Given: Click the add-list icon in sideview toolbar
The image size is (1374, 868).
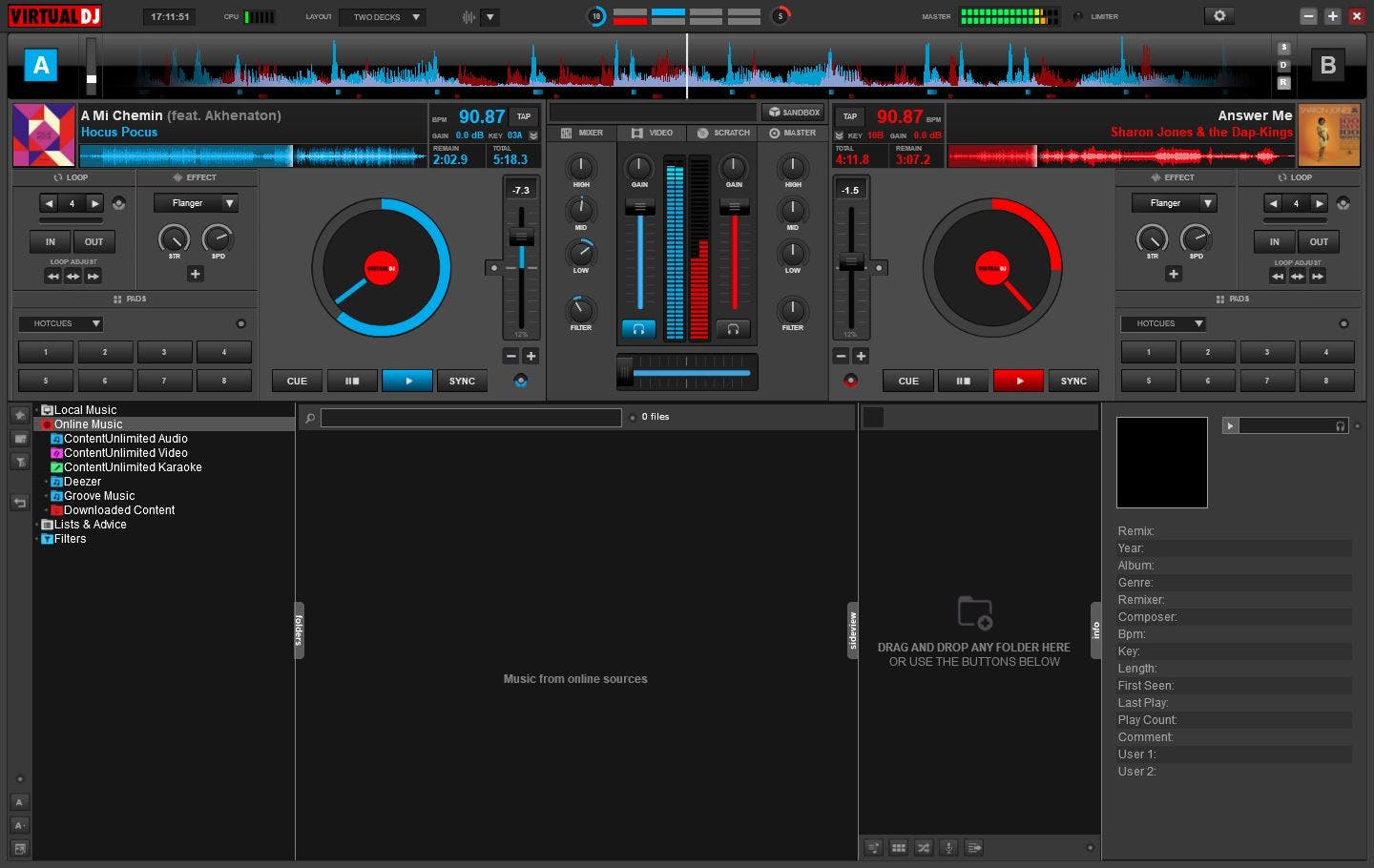Looking at the screenshot, I should [x=974, y=847].
